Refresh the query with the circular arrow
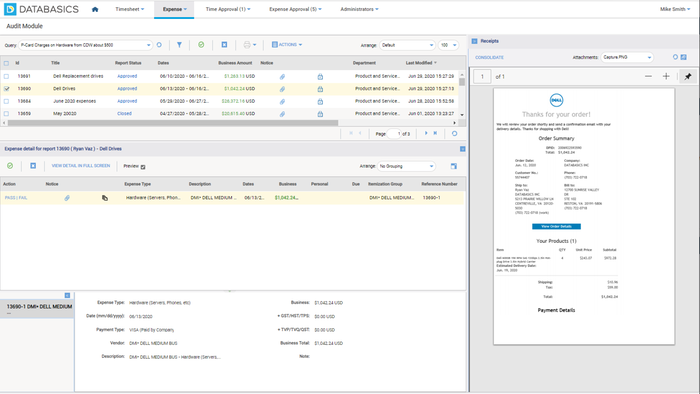 [159, 45]
